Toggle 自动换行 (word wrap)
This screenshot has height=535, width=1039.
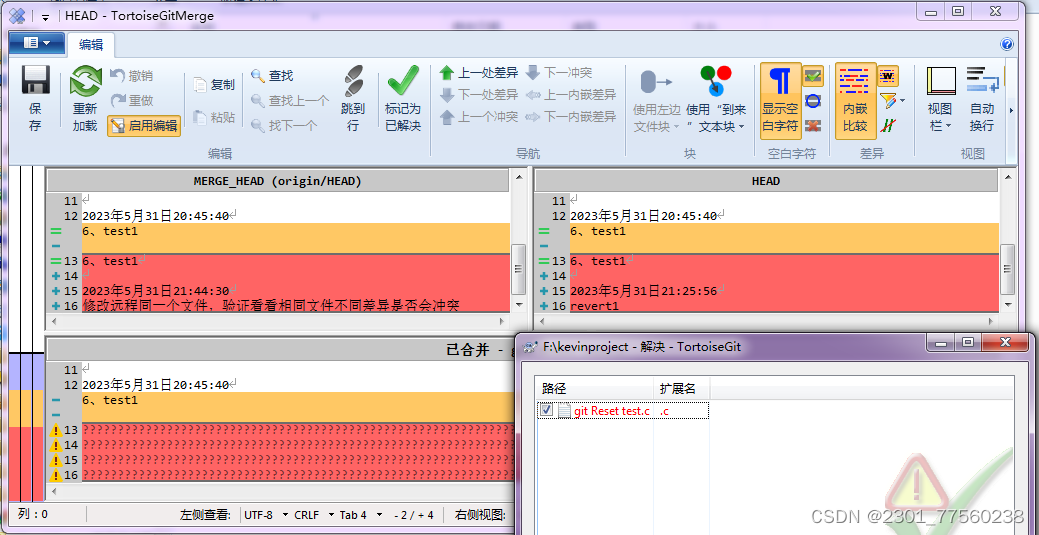tap(981, 99)
